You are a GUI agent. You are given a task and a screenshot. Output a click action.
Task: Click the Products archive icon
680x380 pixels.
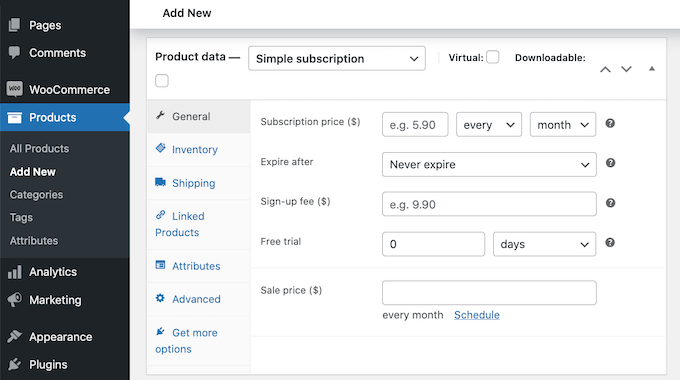(14, 117)
